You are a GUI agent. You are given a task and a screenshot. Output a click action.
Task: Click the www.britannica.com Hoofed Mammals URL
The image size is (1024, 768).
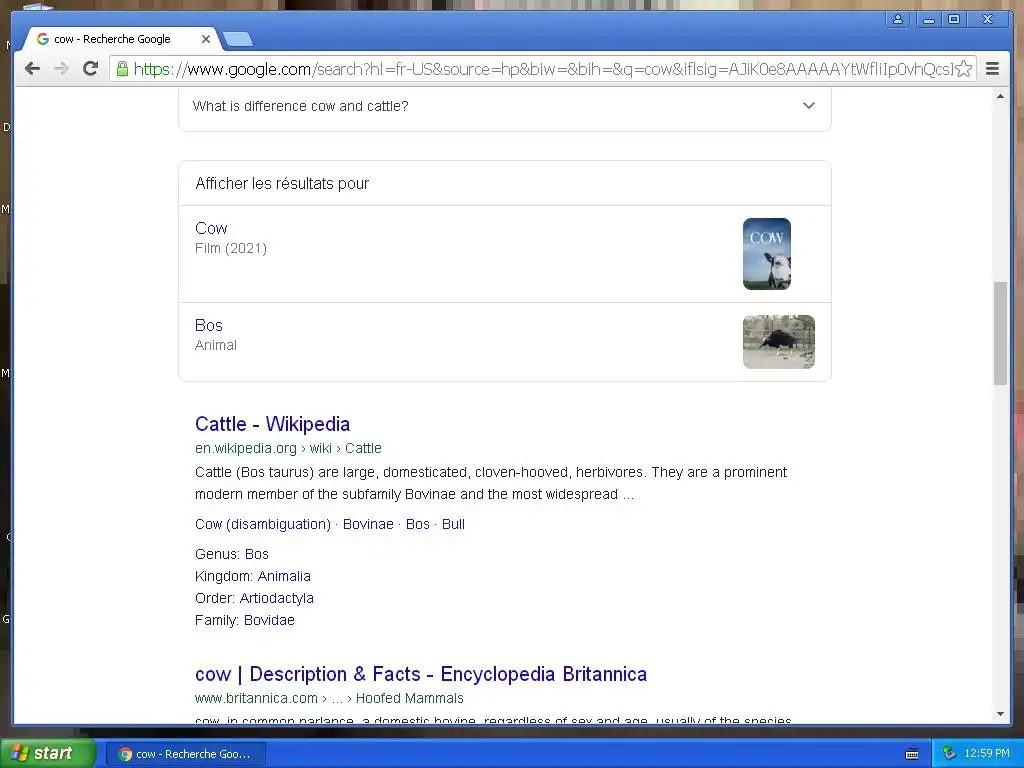[x=329, y=698]
